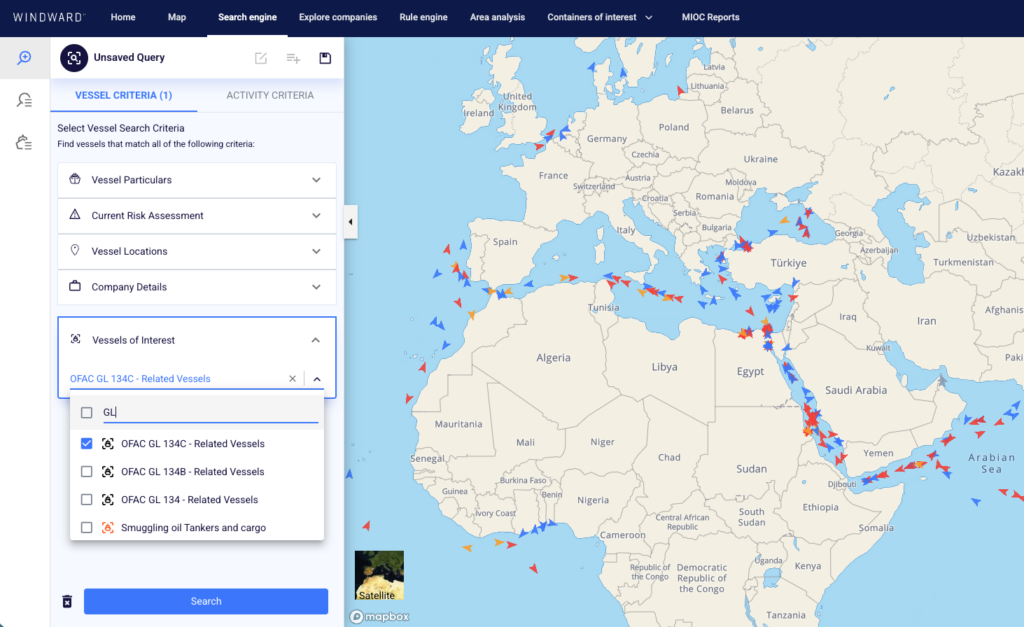Screen dimensions: 1024x627
Task: Collapse the side panel with arrow handle
Action: tap(351, 222)
